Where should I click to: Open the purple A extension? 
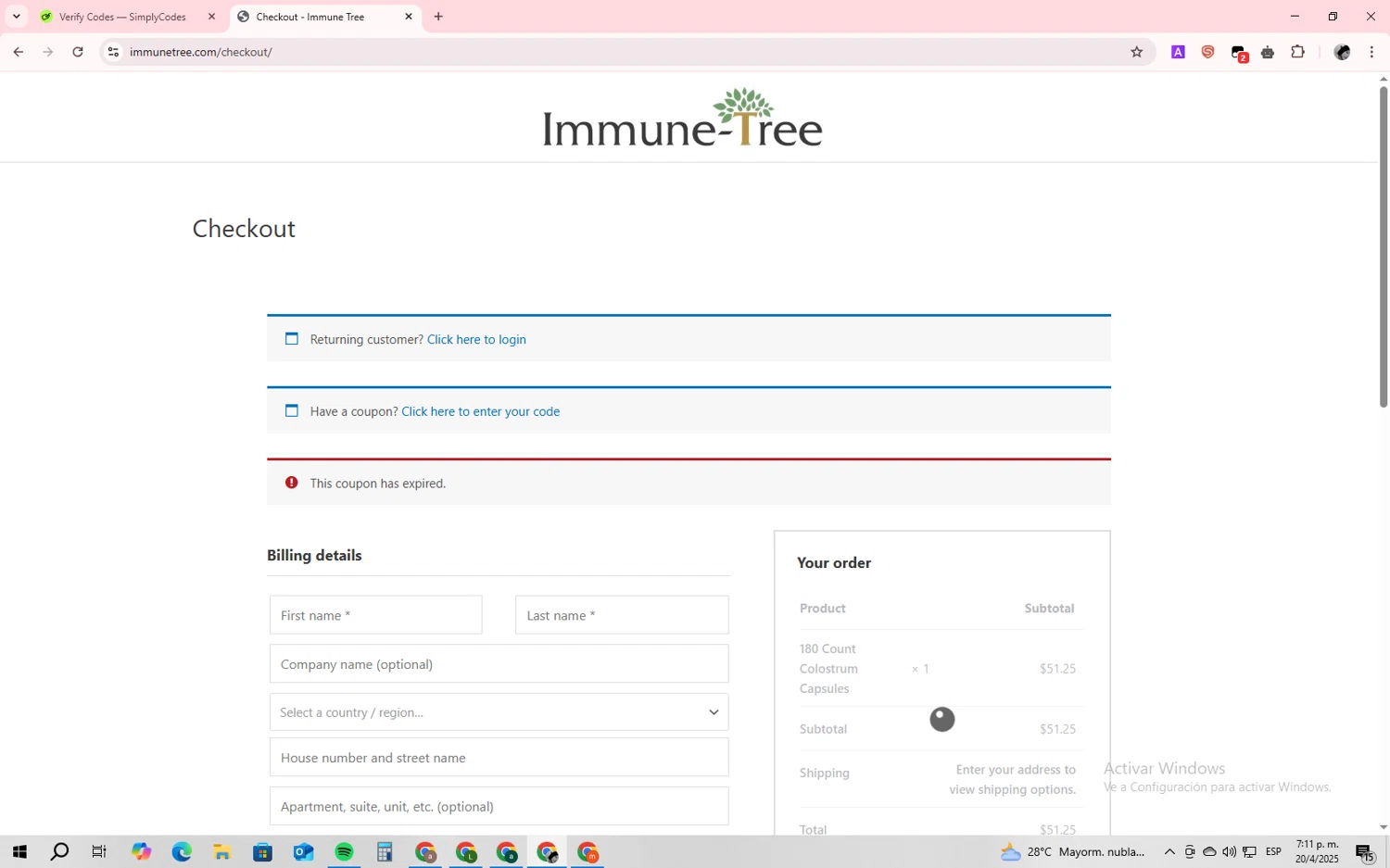[x=1178, y=52]
